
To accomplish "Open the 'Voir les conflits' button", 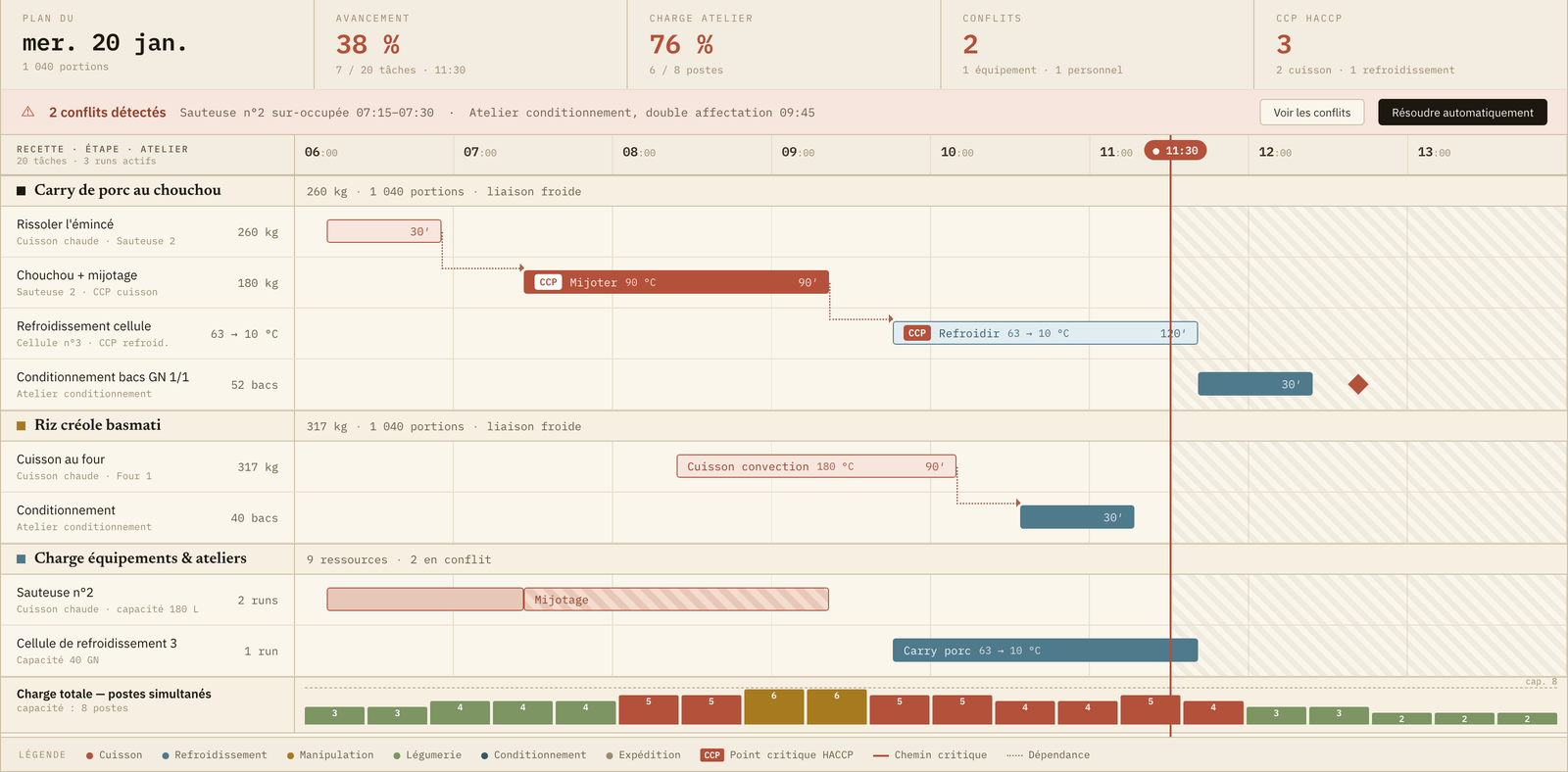I will tap(1311, 113).
